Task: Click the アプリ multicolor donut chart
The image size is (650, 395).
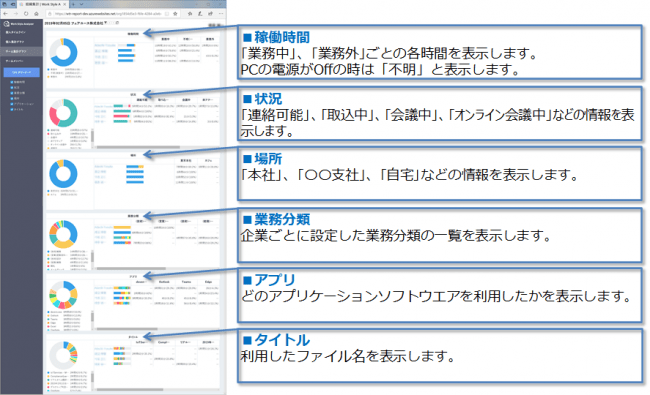Action: [x=63, y=295]
